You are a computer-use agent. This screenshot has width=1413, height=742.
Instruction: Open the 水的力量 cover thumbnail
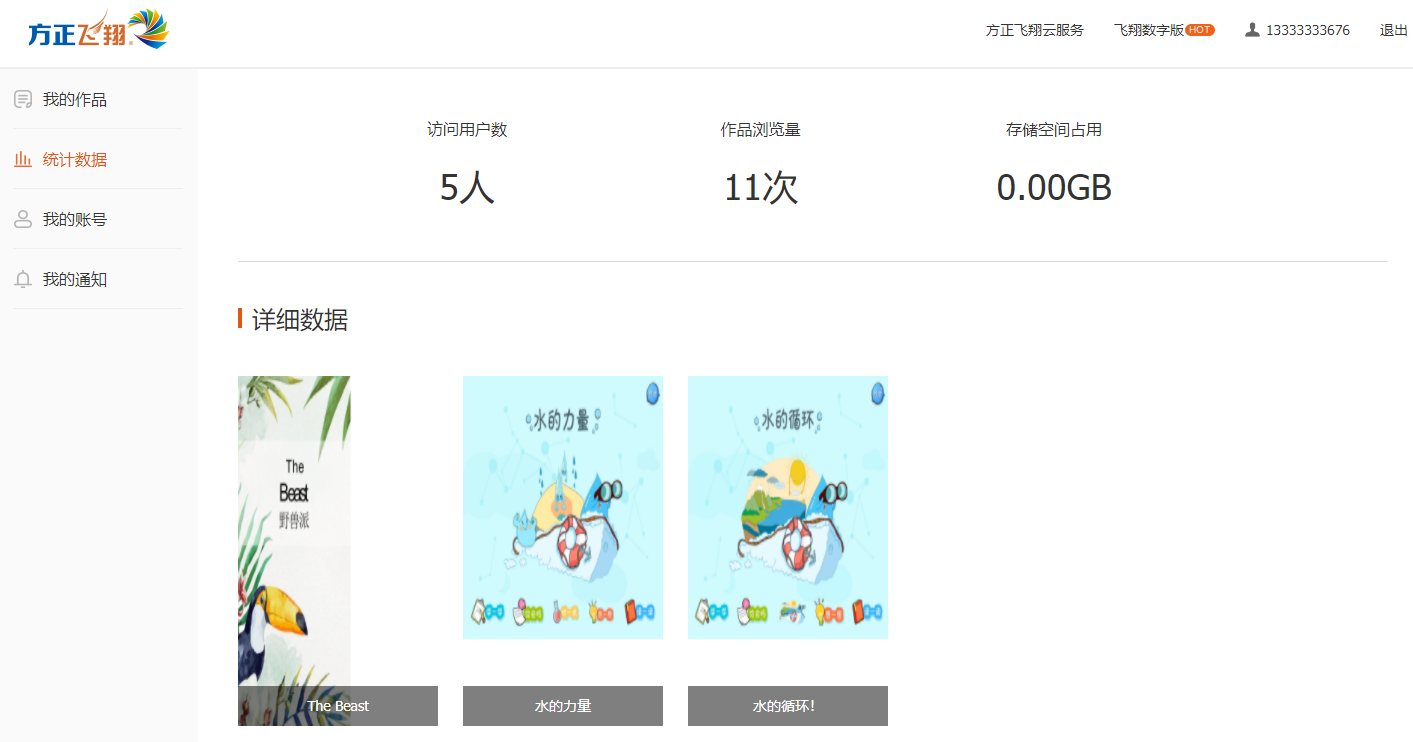click(563, 507)
